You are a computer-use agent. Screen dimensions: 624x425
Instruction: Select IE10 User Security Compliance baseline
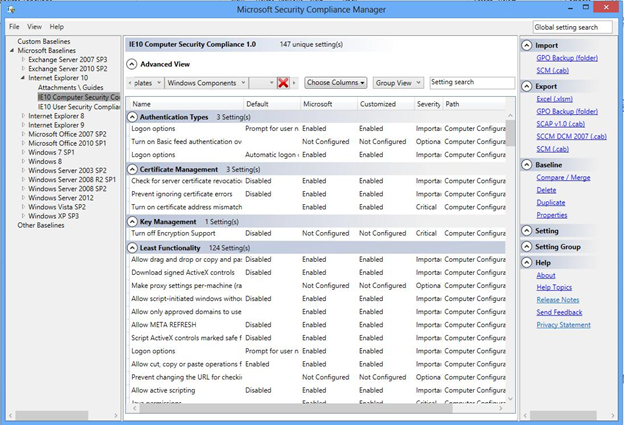pos(78,106)
